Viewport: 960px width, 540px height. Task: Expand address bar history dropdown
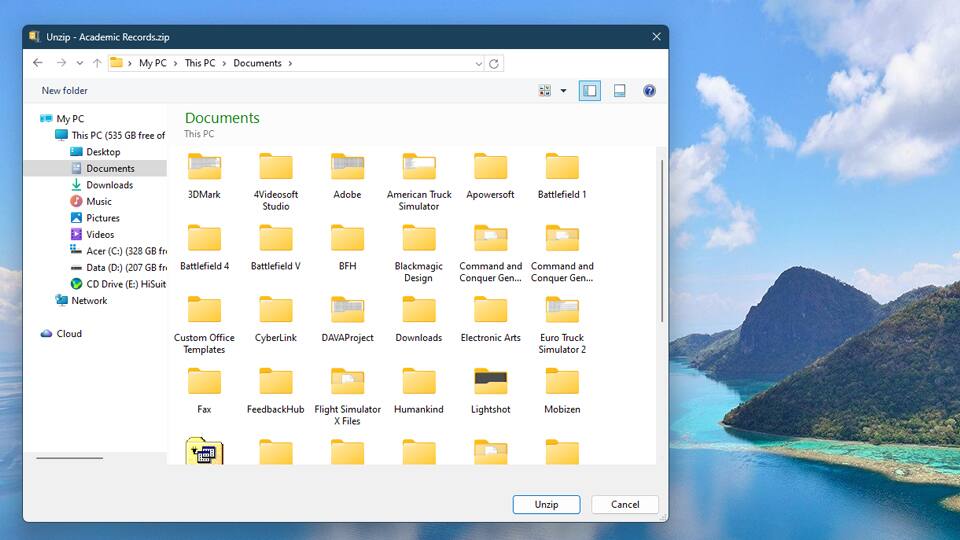(x=479, y=64)
